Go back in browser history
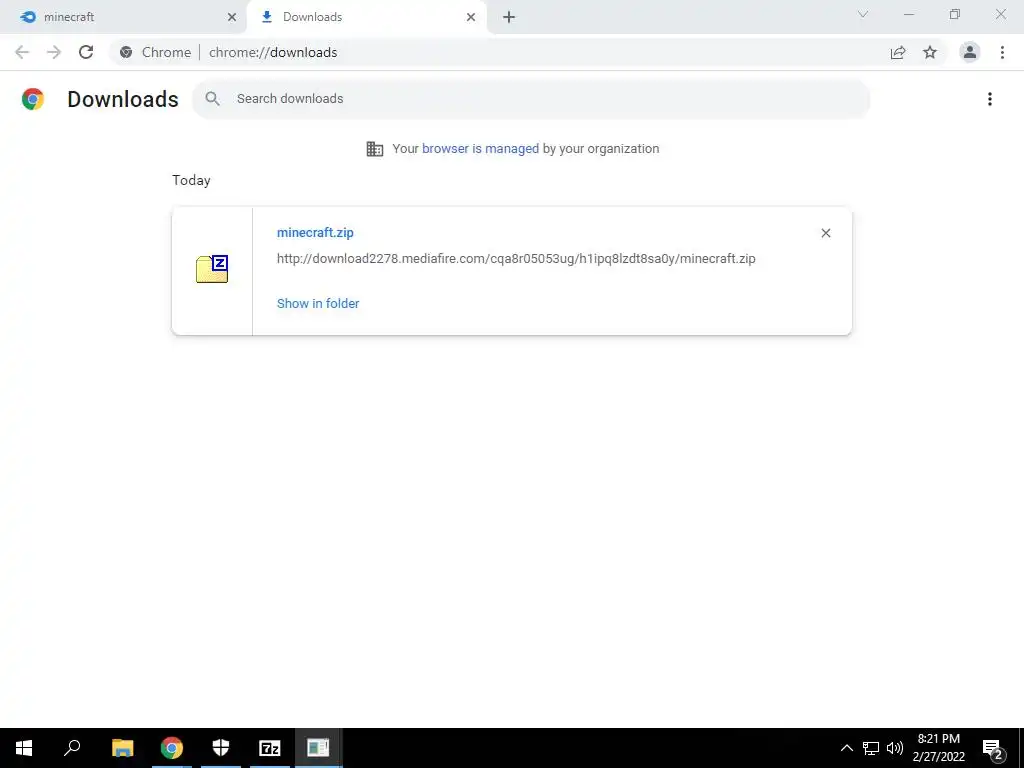The width and height of the screenshot is (1024, 768). 22,52
